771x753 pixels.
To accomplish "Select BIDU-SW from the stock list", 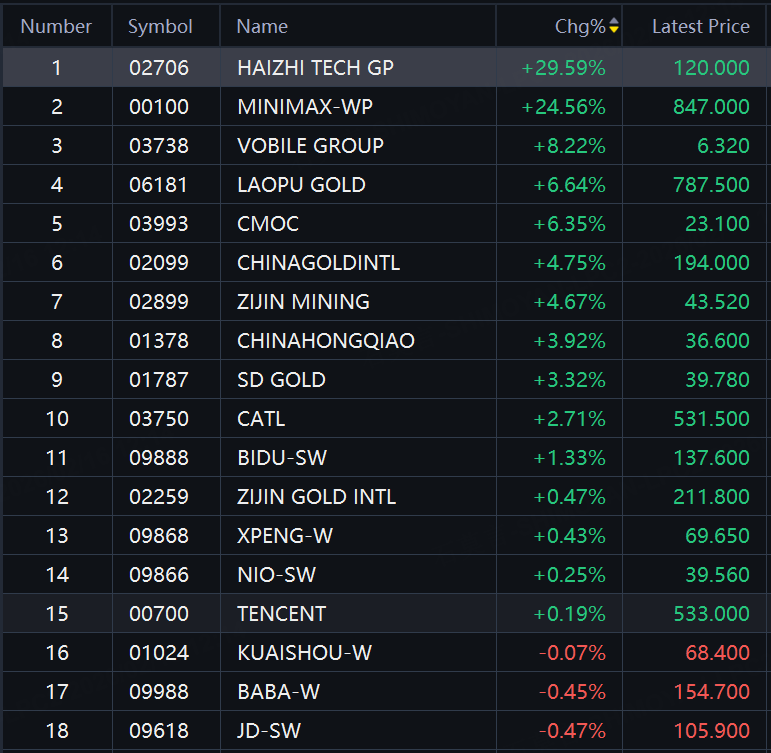I will (x=282, y=458).
